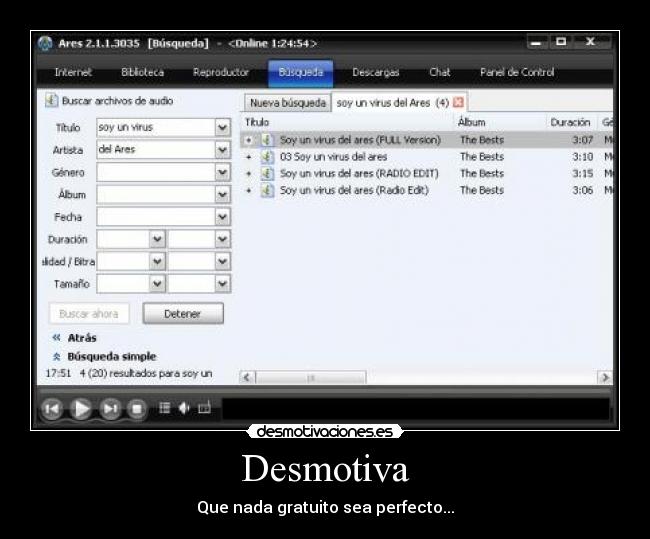Open the Panel de Control tab
Image resolution: width=650 pixels, height=539 pixels.
(x=517, y=72)
